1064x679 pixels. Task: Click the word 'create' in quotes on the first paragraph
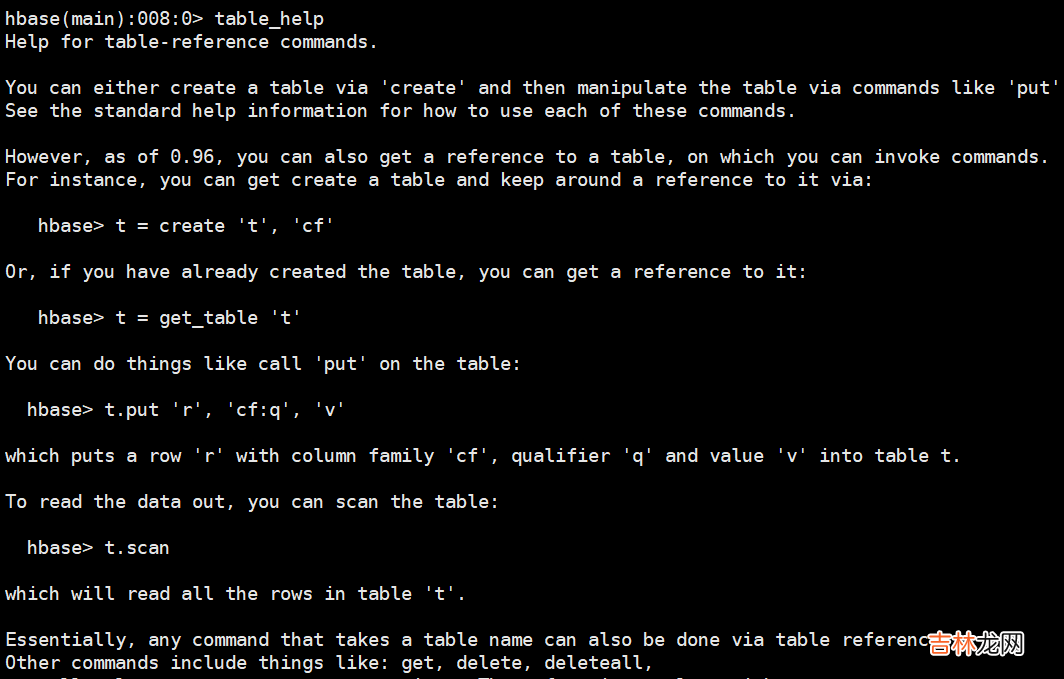423,87
